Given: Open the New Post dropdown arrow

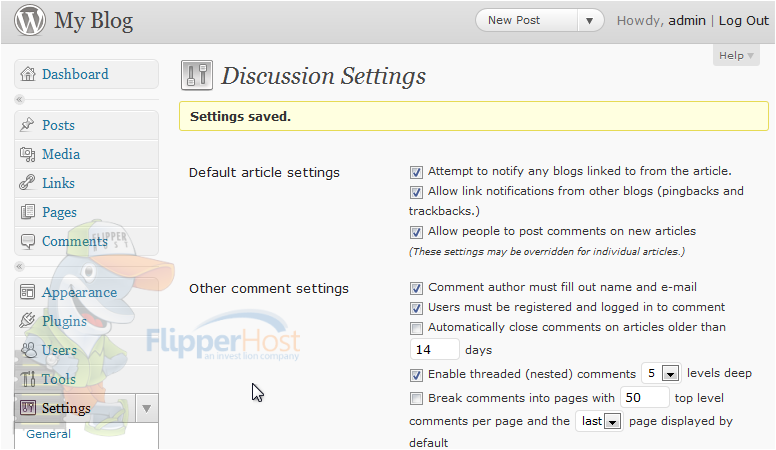Looking at the screenshot, I should point(589,21).
